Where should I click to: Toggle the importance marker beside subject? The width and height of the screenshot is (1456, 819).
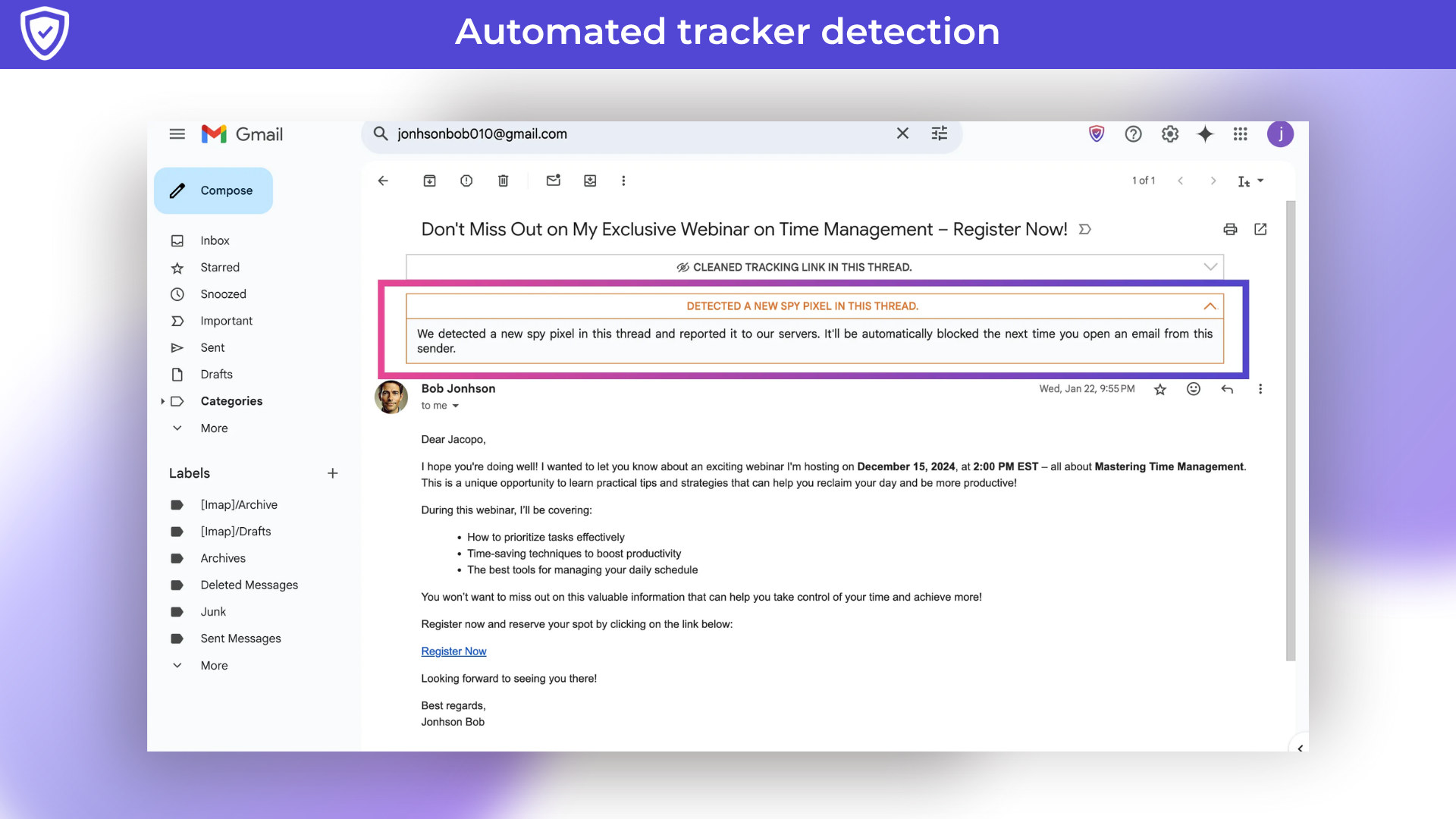coord(1085,229)
